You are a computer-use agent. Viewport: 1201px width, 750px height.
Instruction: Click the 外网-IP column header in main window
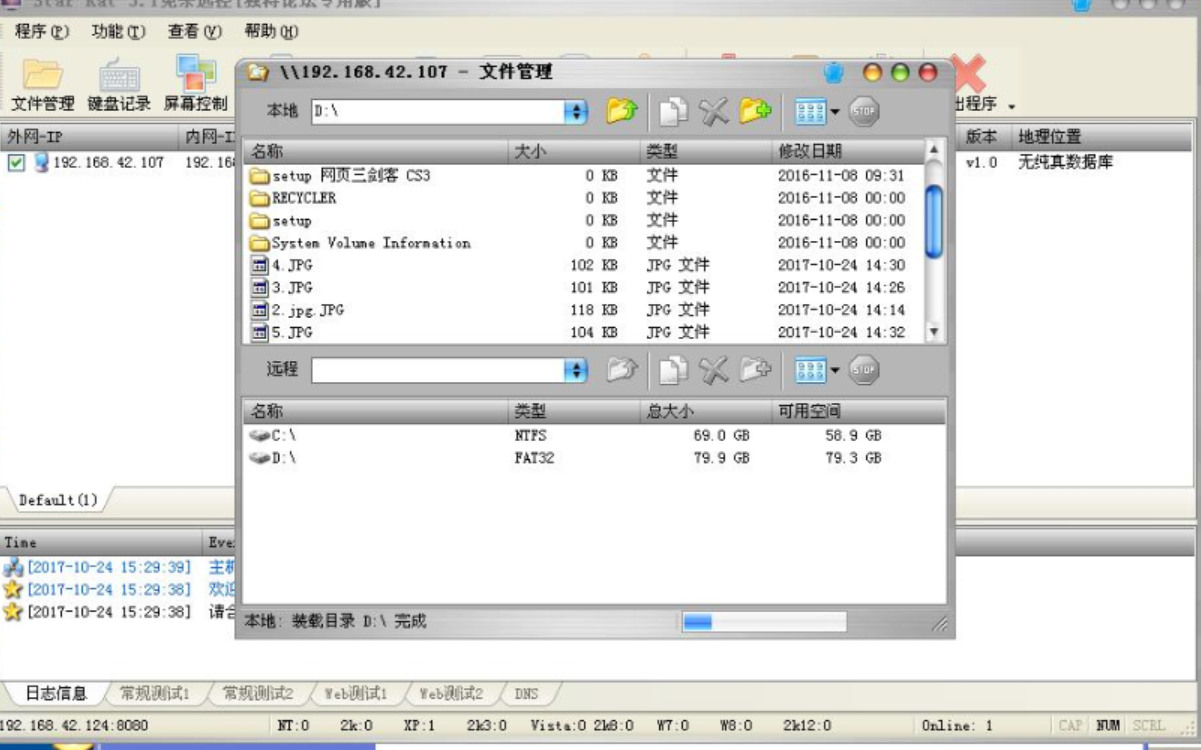point(89,136)
